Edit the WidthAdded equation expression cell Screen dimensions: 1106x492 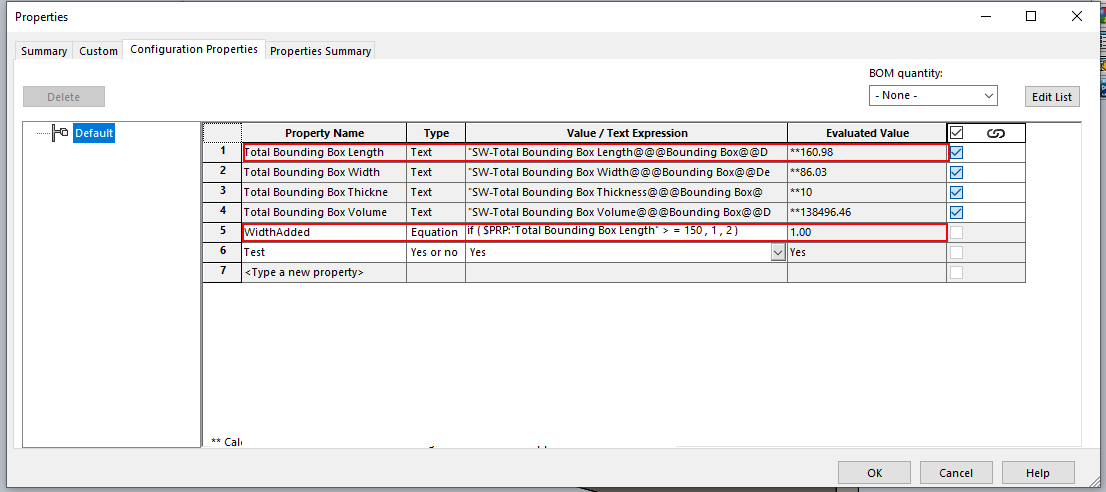pyautogui.click(x=625, y=232)
